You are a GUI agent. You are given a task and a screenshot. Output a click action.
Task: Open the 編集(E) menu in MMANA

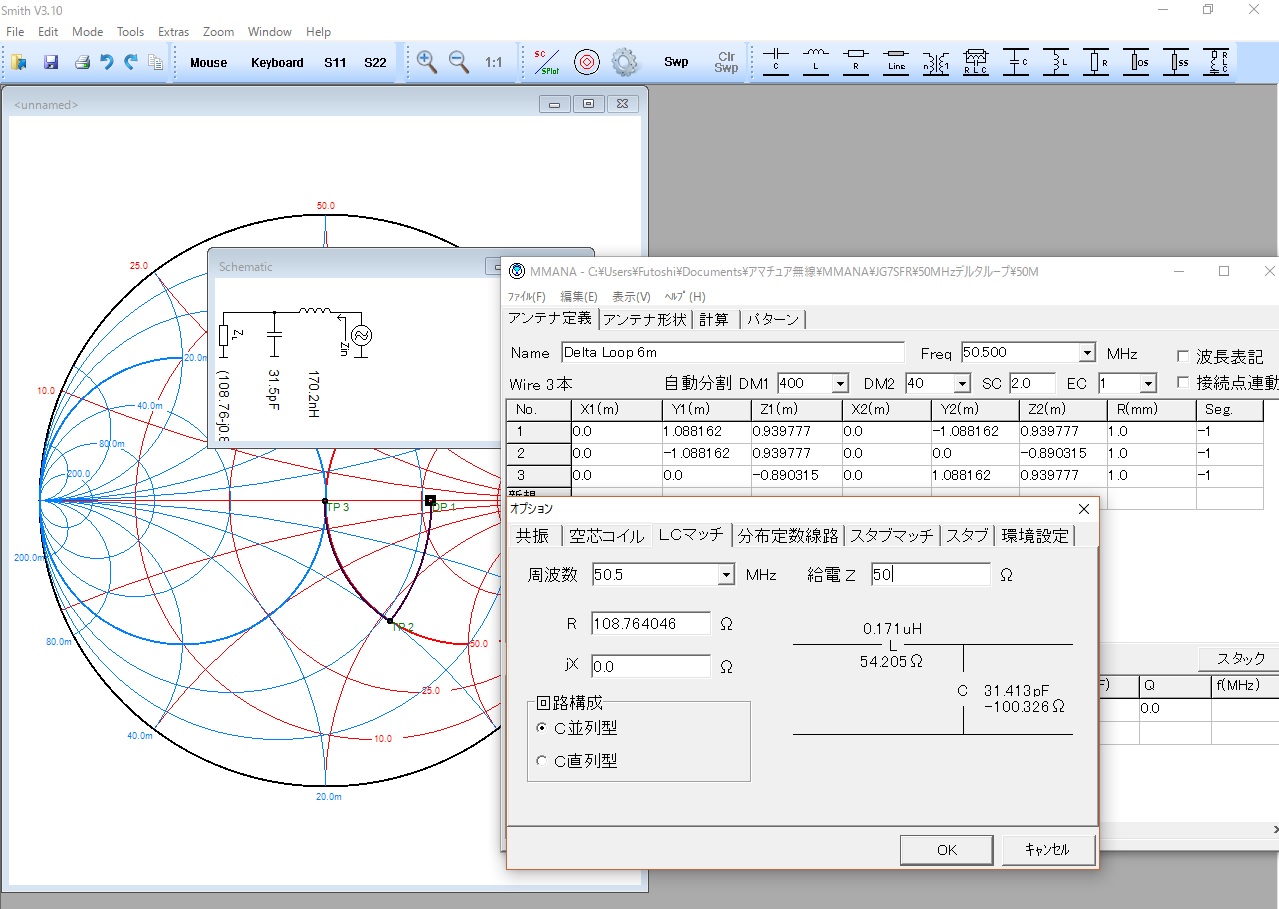(579, 297)
